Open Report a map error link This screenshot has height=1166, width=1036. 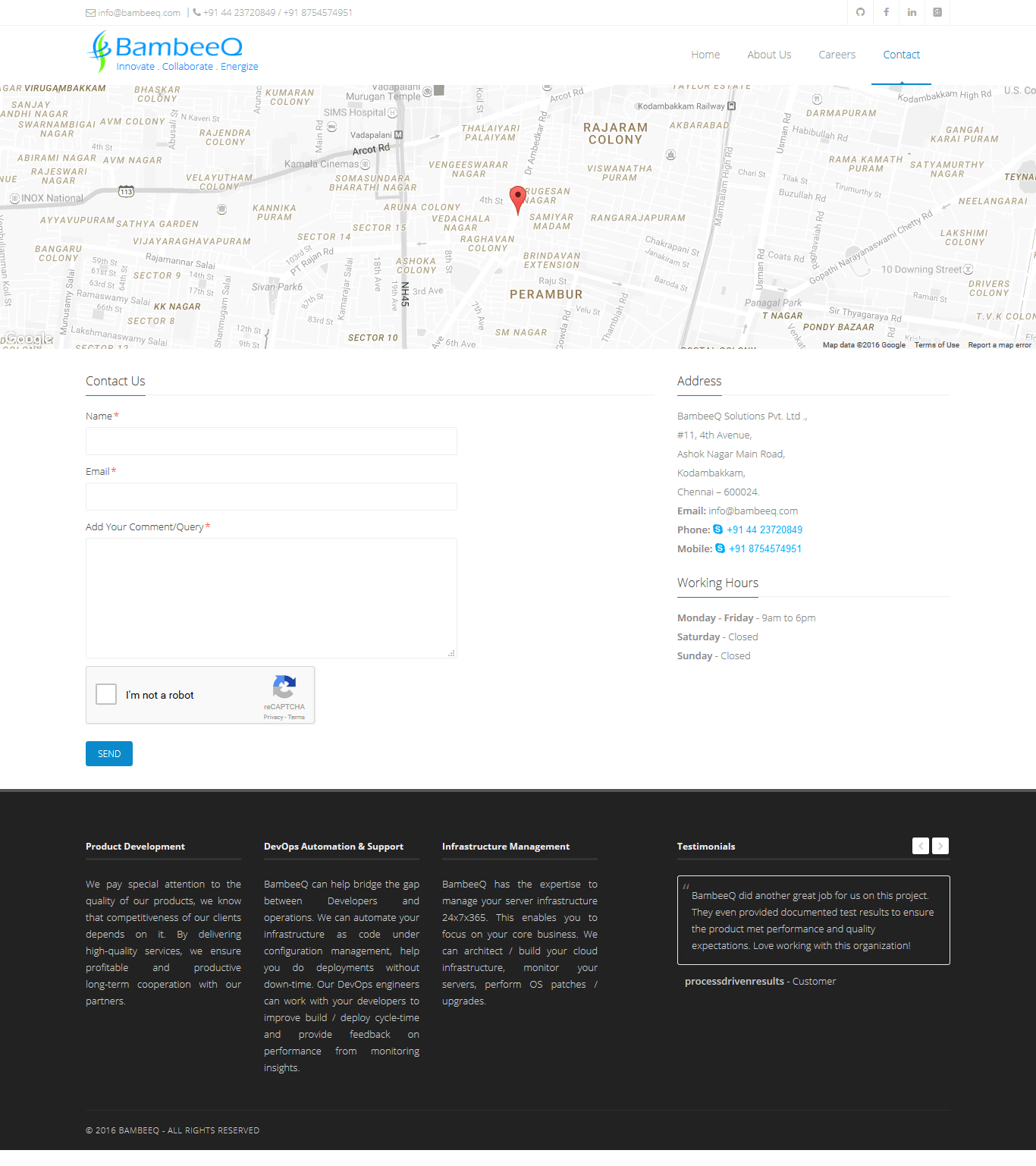[1000, 345]
